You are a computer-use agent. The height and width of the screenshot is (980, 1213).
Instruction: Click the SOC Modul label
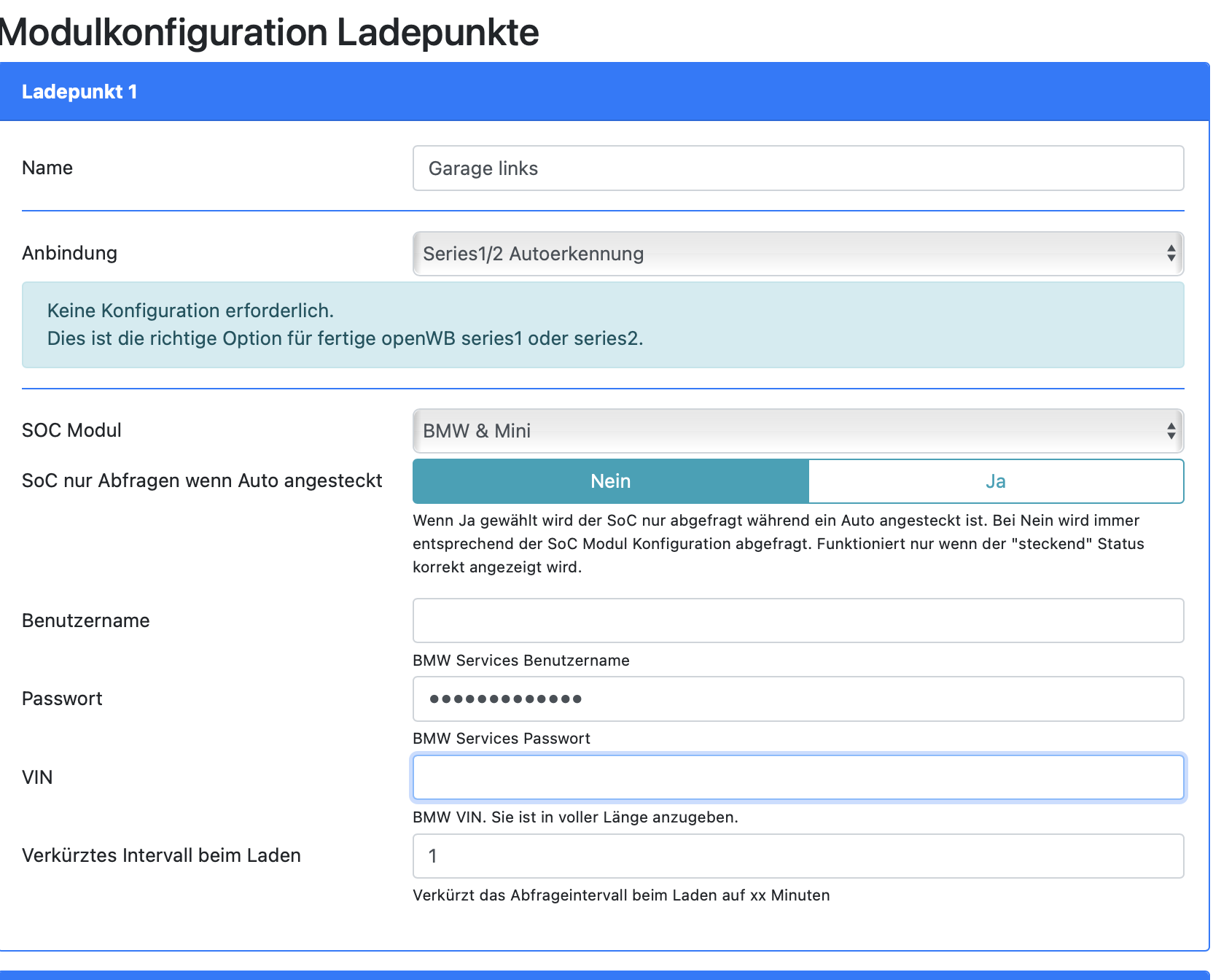71,430
